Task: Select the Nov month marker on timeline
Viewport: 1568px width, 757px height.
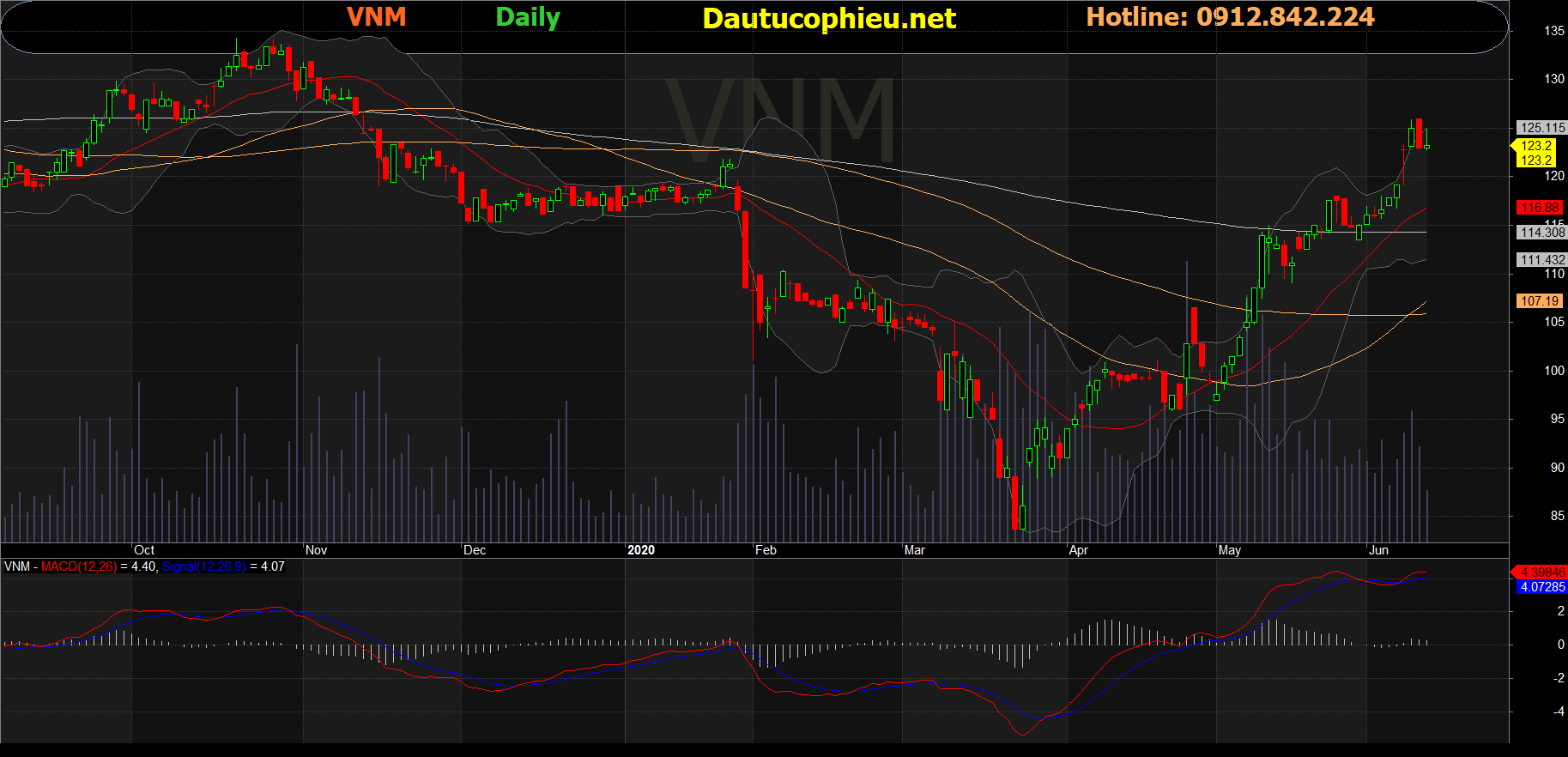Action: tap(316, 550)
